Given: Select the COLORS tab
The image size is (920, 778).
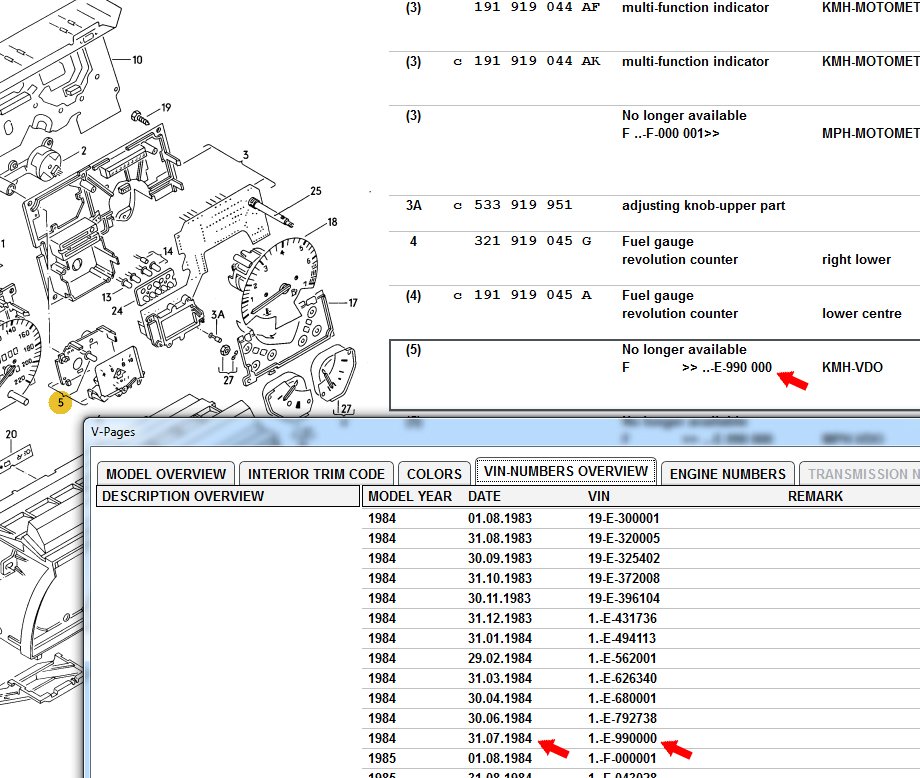Looking at the screenshot, I should pos(434,473).
